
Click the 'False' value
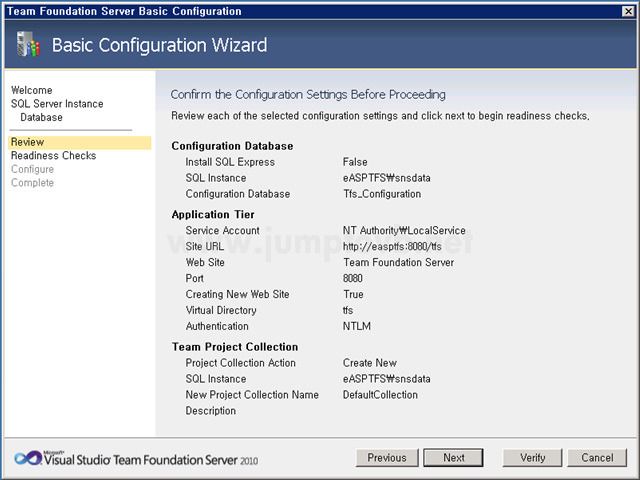pyautogui.click(x=355, y=162)
